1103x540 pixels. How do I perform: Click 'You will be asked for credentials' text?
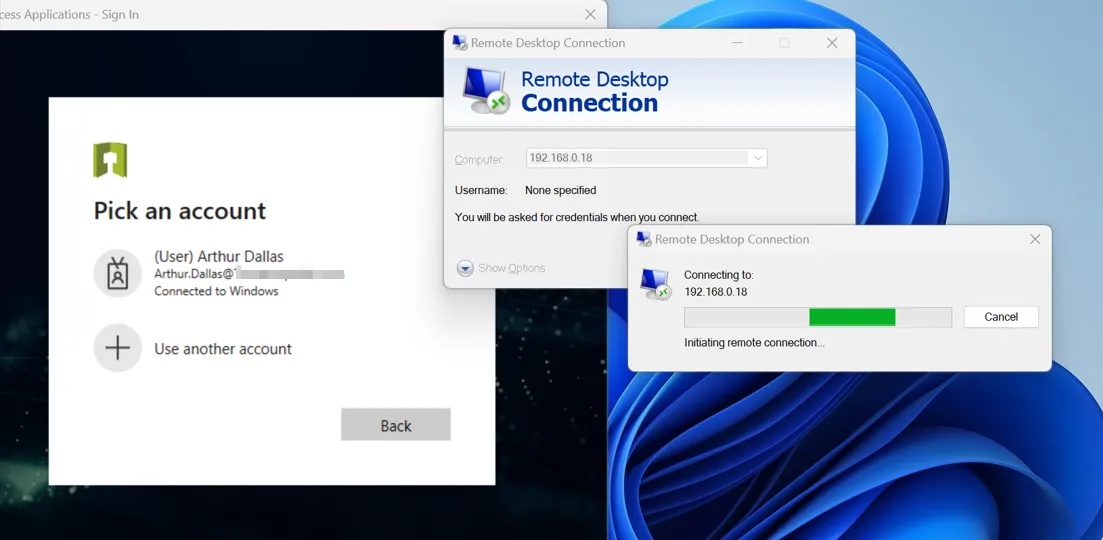pos(577,217)
